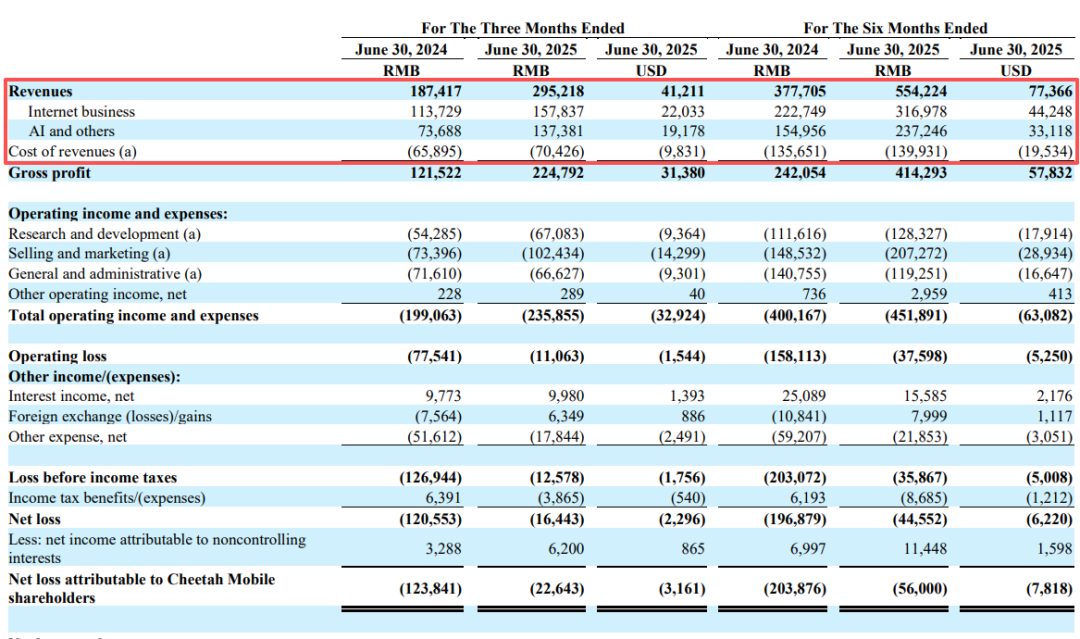Viewport: 1080px width, 639px height.
Task: Click the Operating loss row label
Action: point(58,356)
